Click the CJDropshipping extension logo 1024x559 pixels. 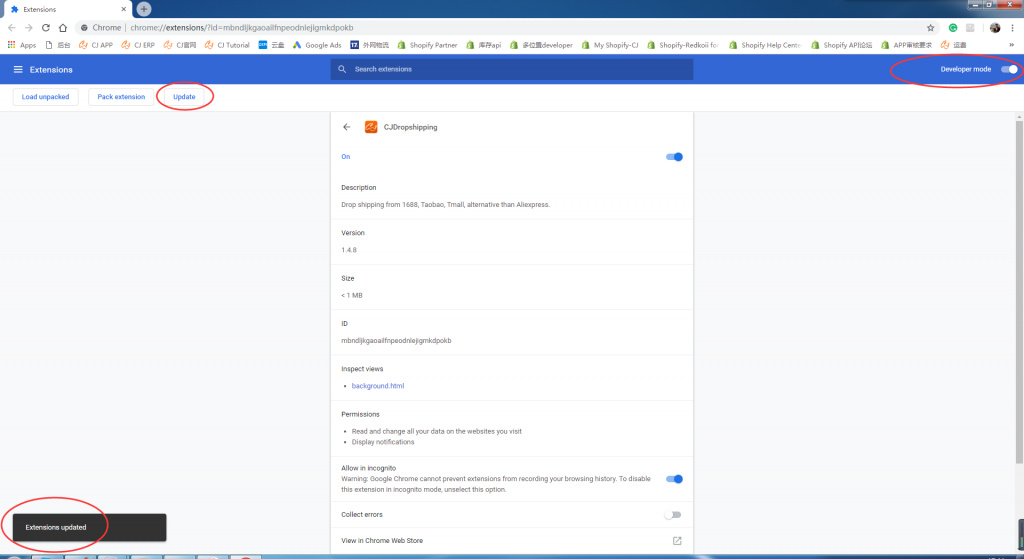pyautogui.click(x=371, y=127)
